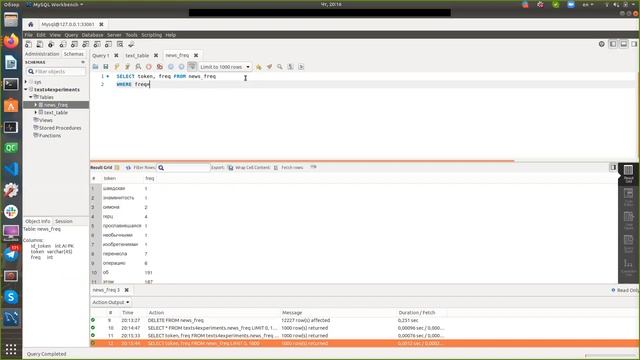The width and height of the screenshot is (640, 360).
Task: Execute statement under cursor icon
Action: click(127, 67)
